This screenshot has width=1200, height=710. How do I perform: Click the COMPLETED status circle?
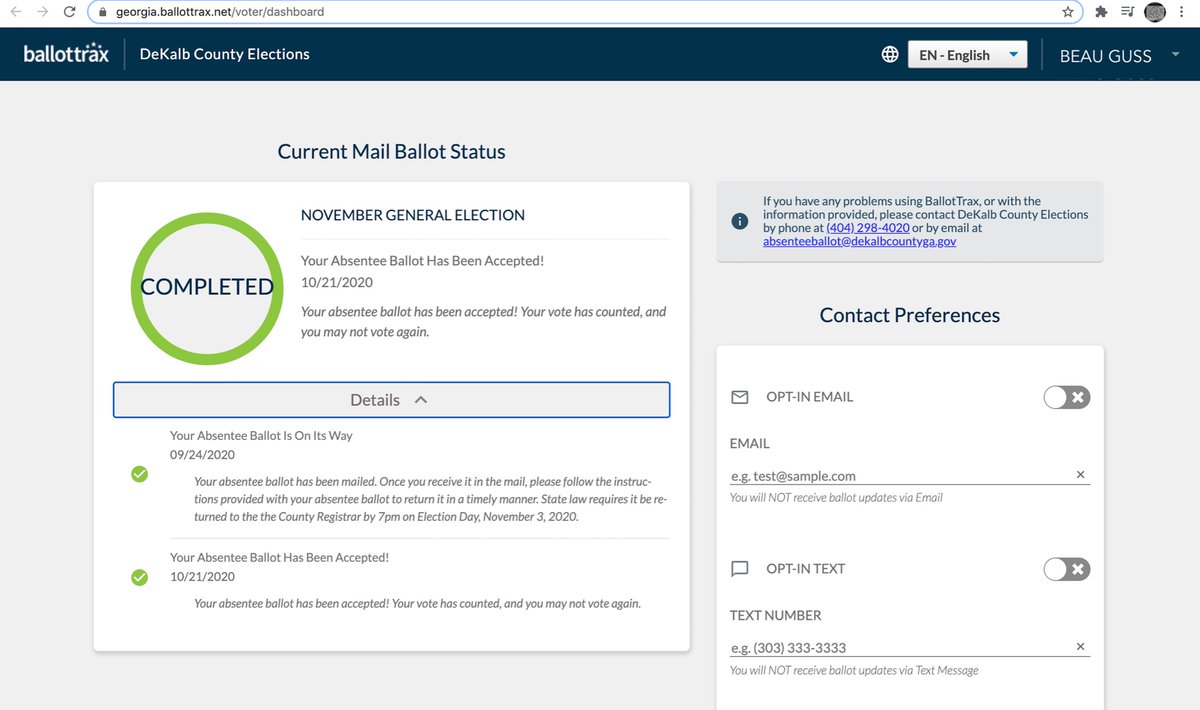tap(207, 287)
